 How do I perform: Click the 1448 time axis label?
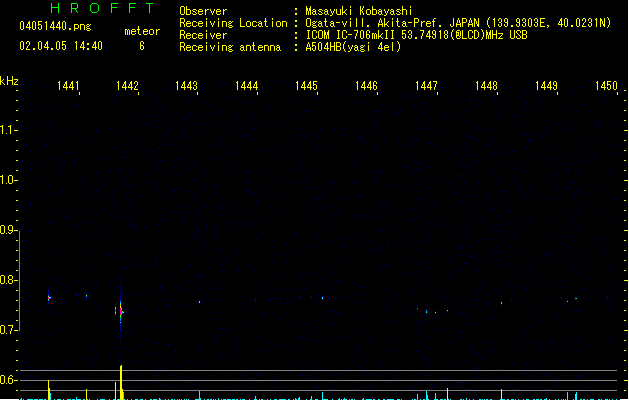[x=487, y=86]
